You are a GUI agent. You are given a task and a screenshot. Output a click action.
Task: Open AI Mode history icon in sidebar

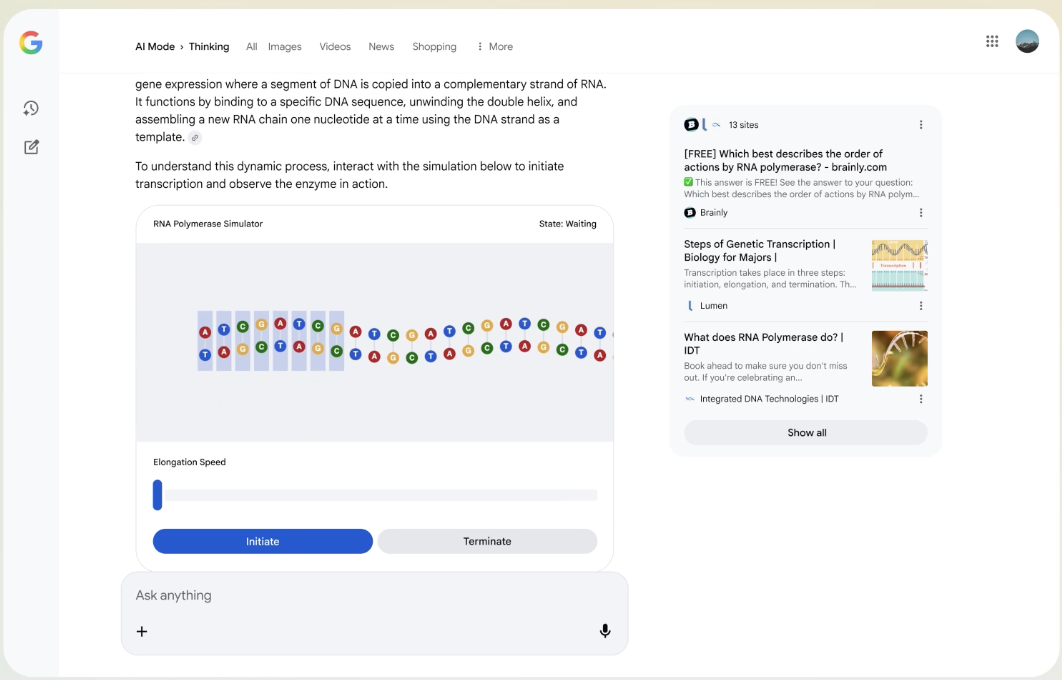coord(31,108)
